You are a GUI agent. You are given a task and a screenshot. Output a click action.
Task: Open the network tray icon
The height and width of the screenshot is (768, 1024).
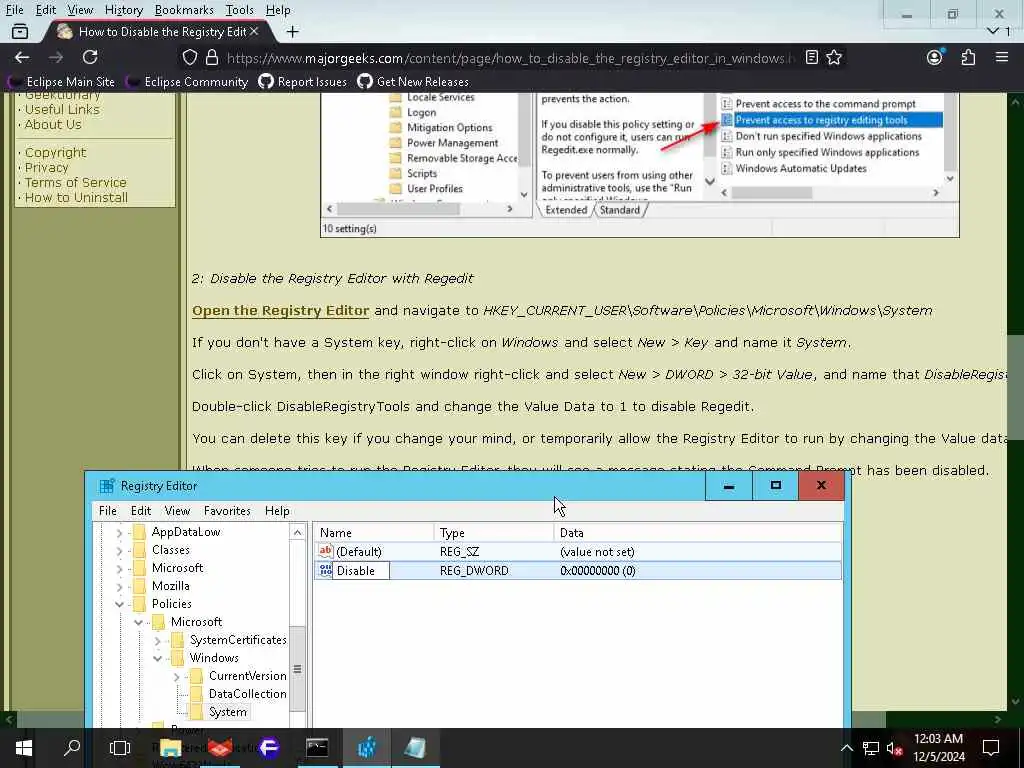871,749
